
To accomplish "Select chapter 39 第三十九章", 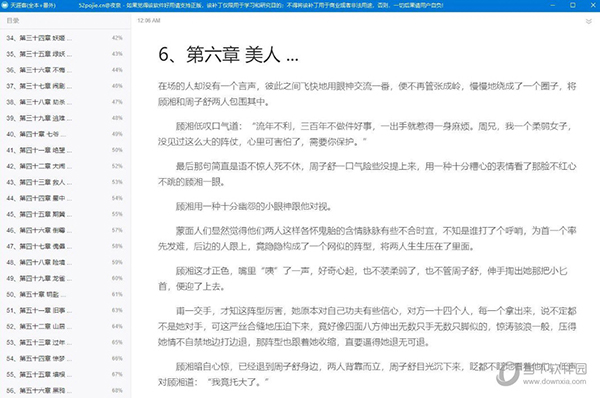I will tap(65, 118).
